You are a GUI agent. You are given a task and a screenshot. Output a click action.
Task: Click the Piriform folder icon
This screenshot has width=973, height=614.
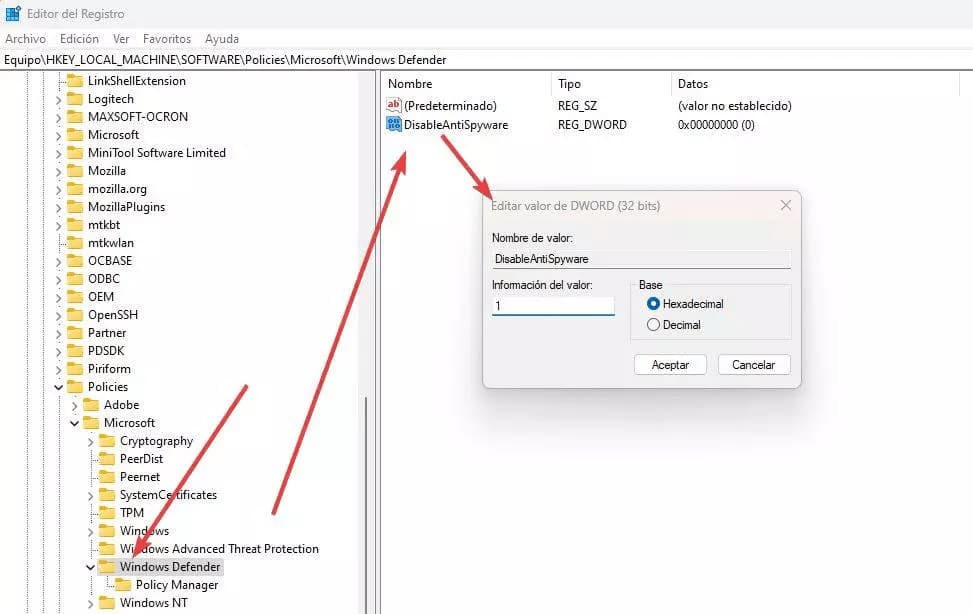click(x=75, y=369)
